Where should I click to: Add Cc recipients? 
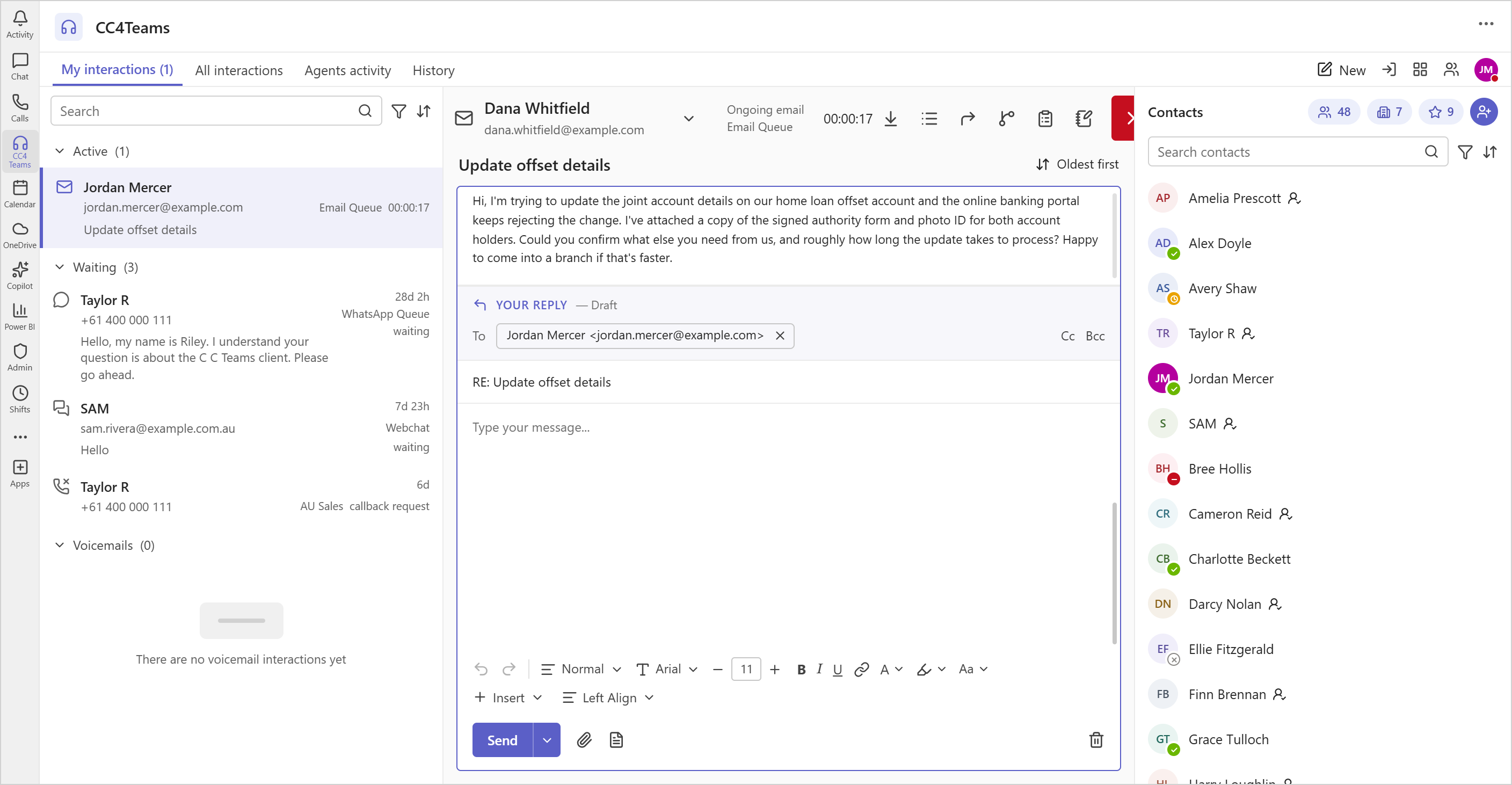tap(1067, 336)
